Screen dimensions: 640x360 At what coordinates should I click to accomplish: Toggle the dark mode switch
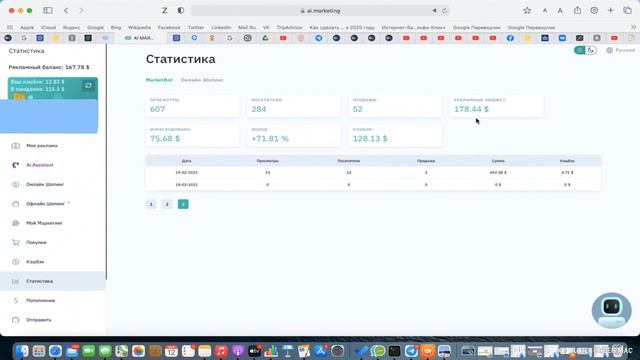(585, 50)
